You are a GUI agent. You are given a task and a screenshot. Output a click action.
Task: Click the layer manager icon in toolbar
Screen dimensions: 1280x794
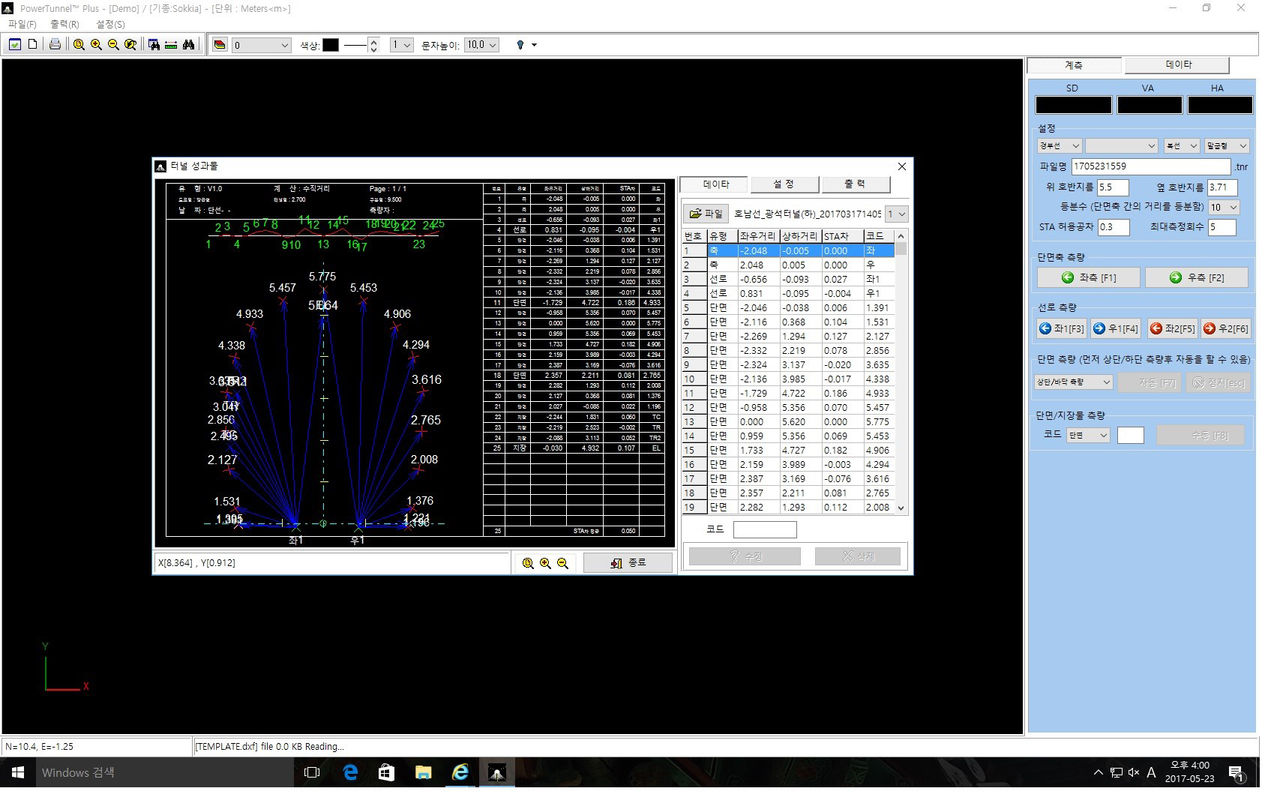[220, 45]
